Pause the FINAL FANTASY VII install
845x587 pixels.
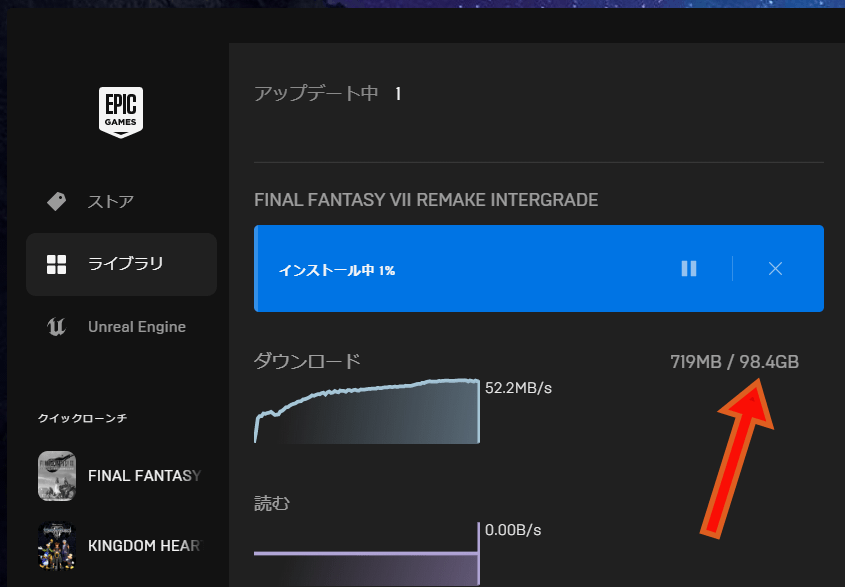pos(689,268)
